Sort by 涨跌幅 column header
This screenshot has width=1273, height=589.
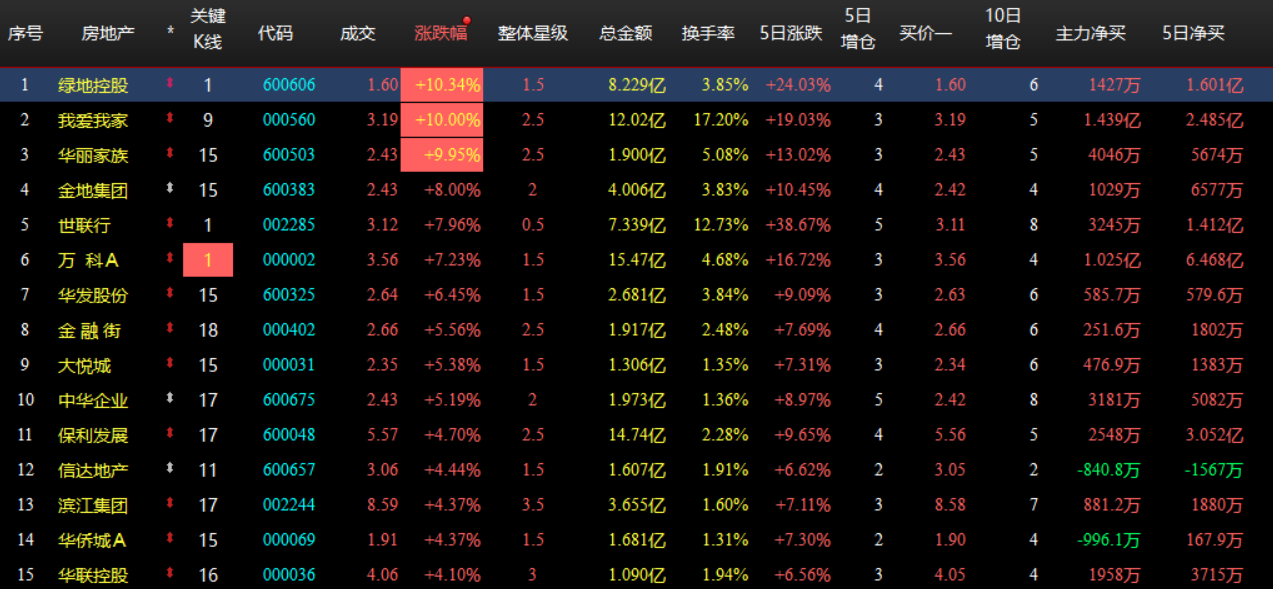pos(441,33)
